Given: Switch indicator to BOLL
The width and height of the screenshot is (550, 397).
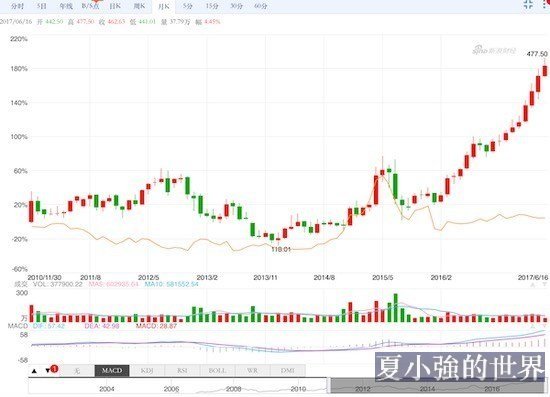Looking at the screenshot, I should pos(217,371).
